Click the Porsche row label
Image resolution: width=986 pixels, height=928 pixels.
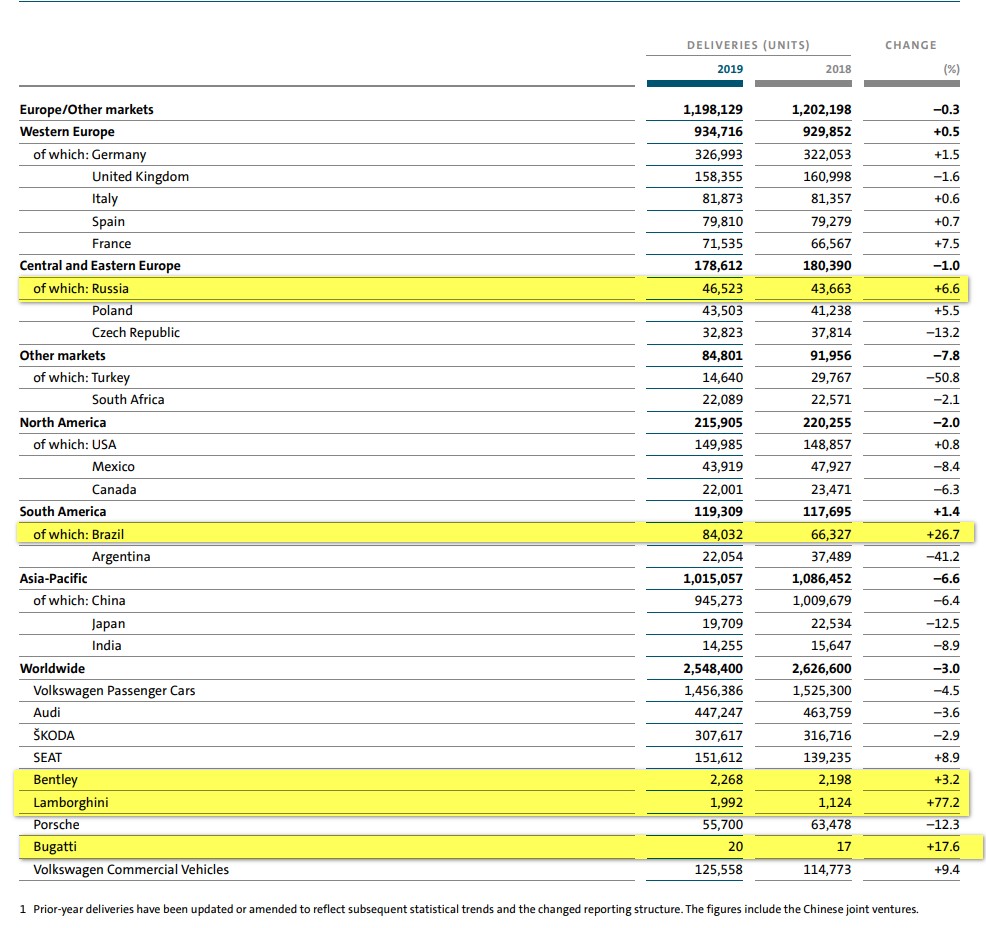point(57,824)
